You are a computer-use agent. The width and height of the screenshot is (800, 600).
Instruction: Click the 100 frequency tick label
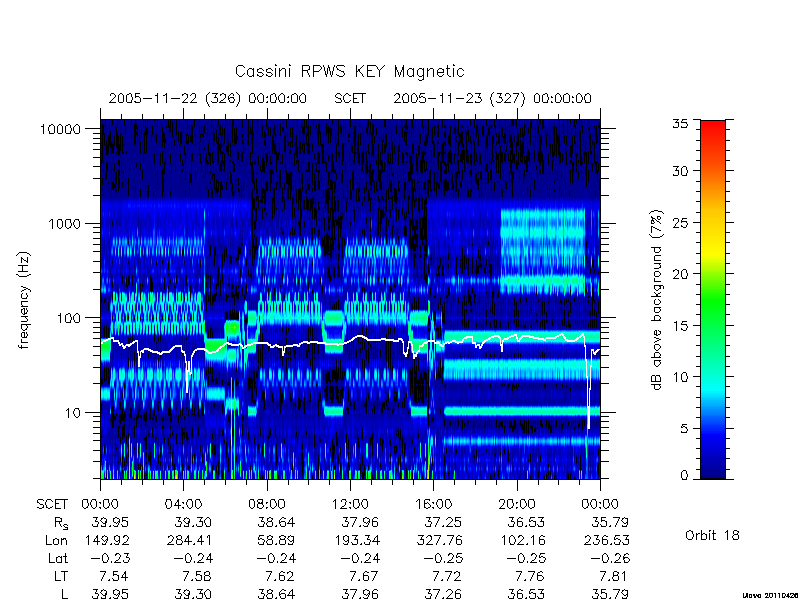coord(68,318)
